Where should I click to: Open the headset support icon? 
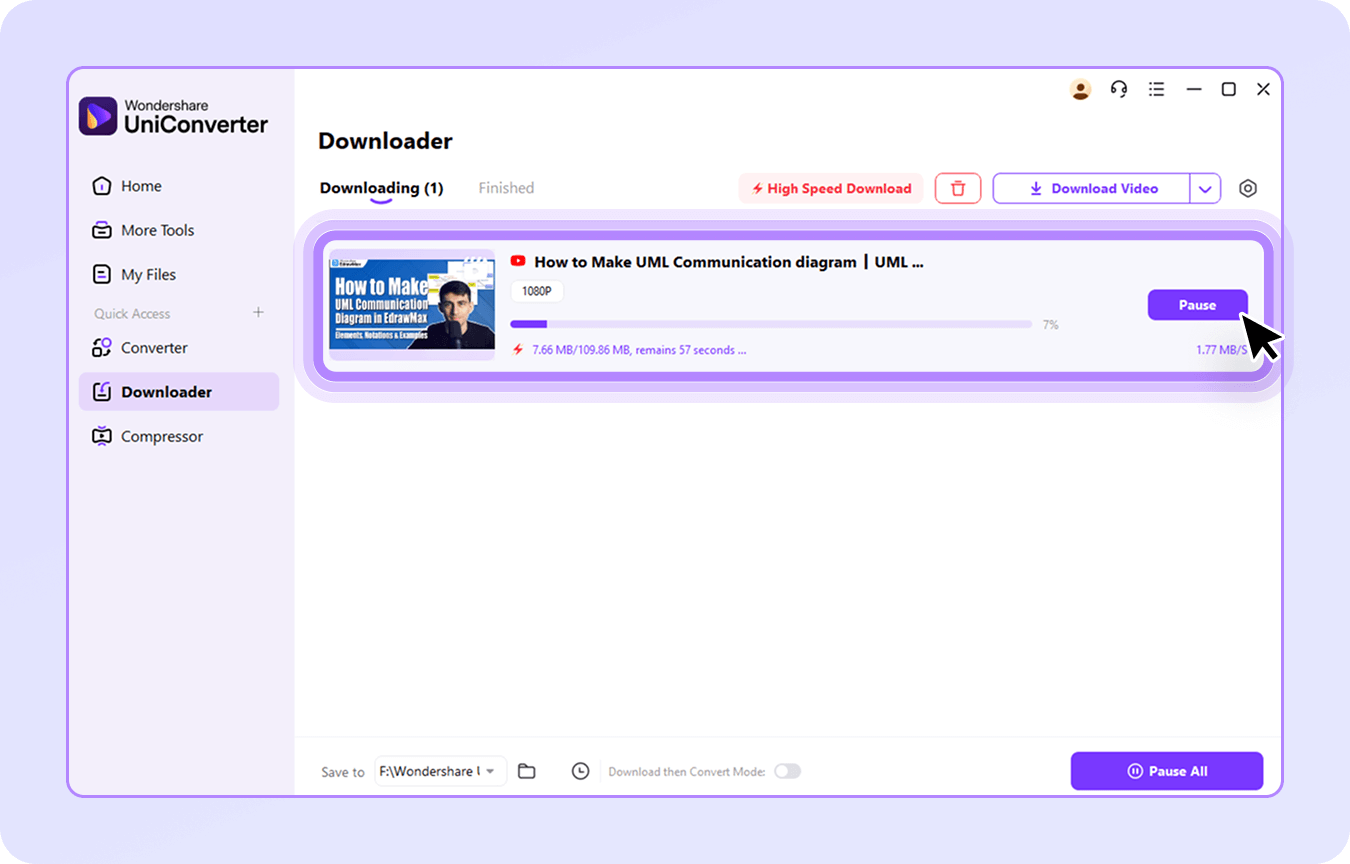[x=1119, y=89]
